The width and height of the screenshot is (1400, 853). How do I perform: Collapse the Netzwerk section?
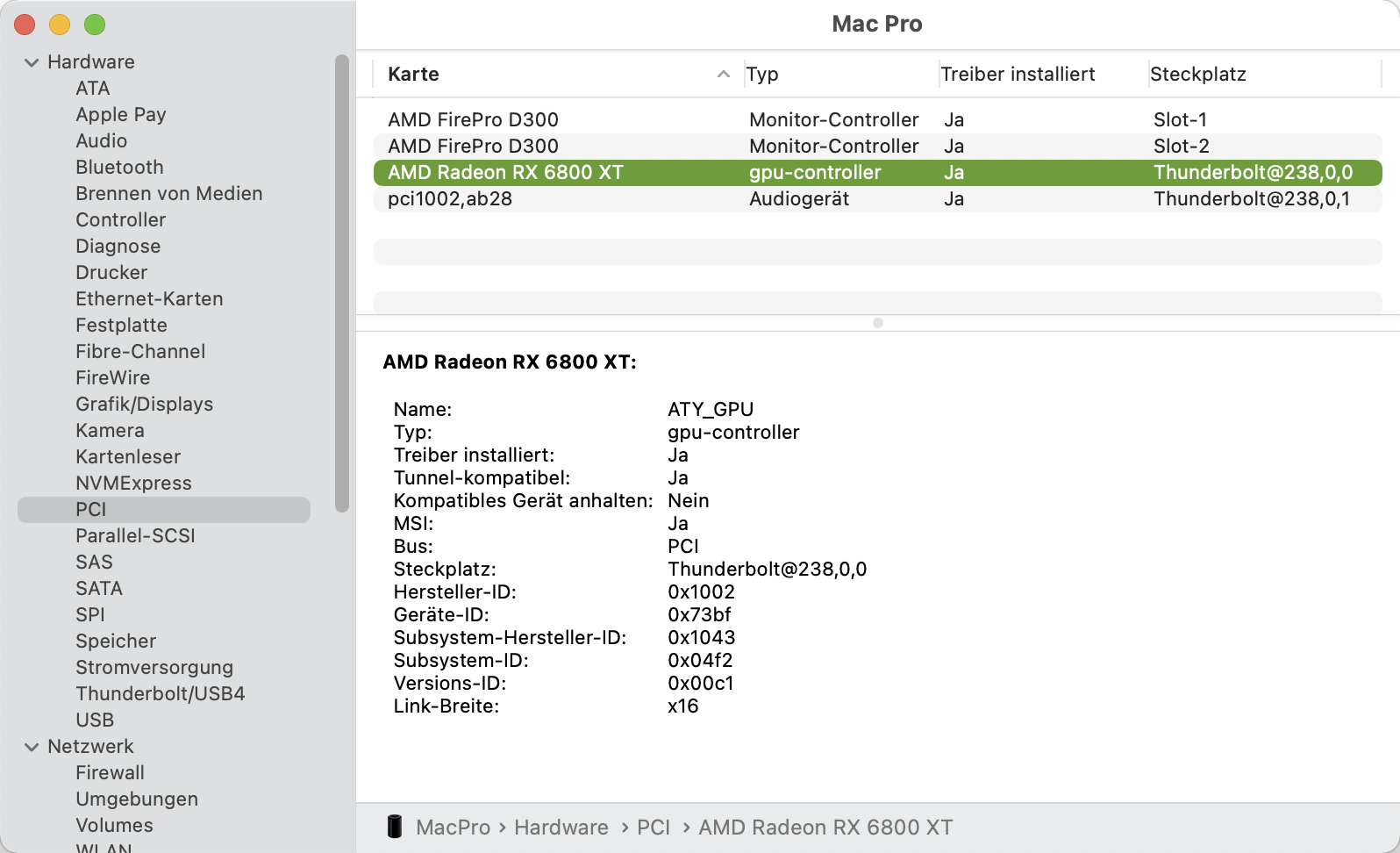coord(32,747)
